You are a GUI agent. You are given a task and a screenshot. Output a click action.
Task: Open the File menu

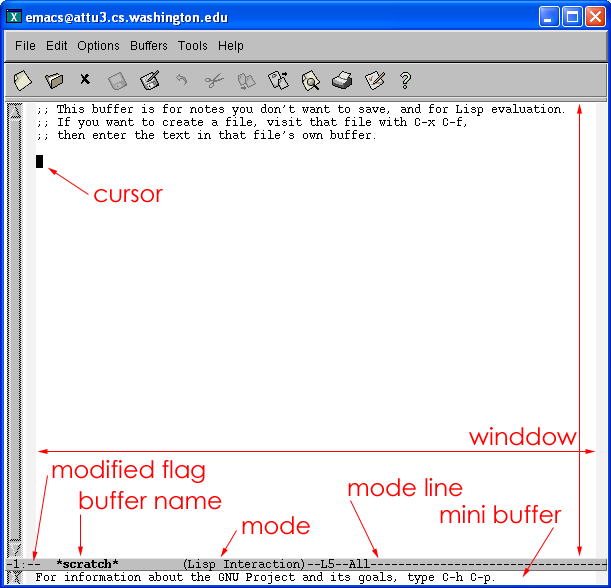(25, 46)
